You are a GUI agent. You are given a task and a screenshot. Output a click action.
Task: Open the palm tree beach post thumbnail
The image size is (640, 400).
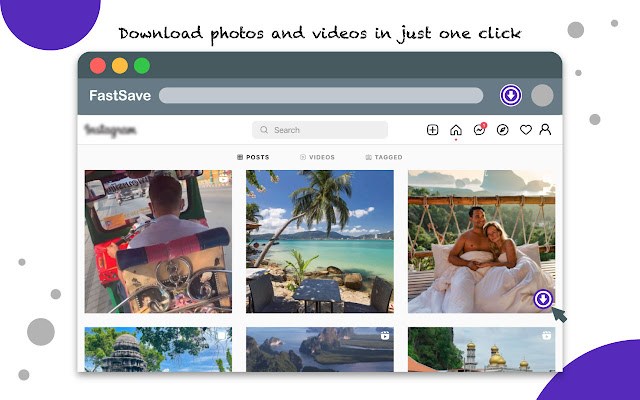point(320,242)
